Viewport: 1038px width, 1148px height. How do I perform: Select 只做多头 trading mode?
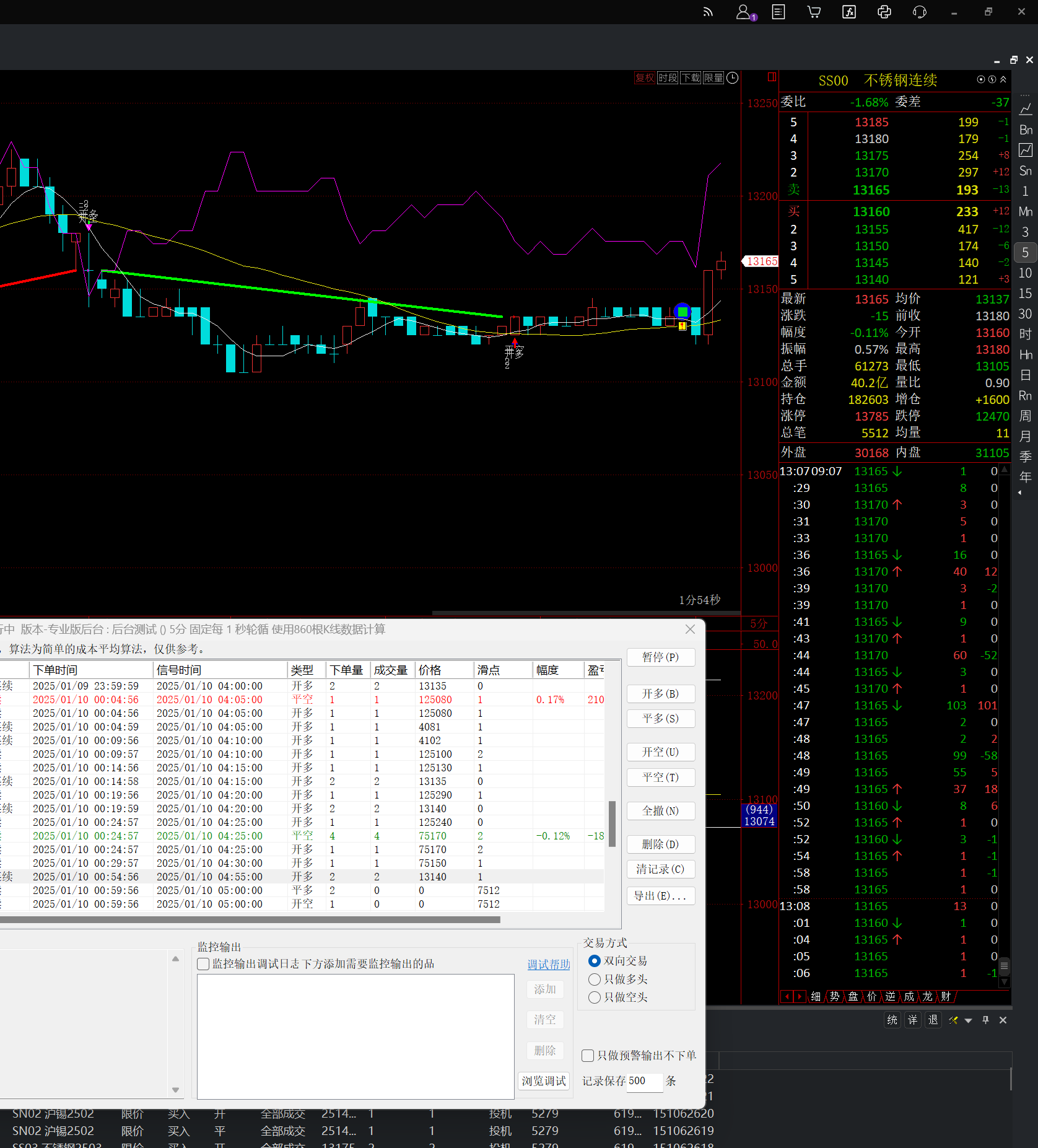tap(595, 979)
